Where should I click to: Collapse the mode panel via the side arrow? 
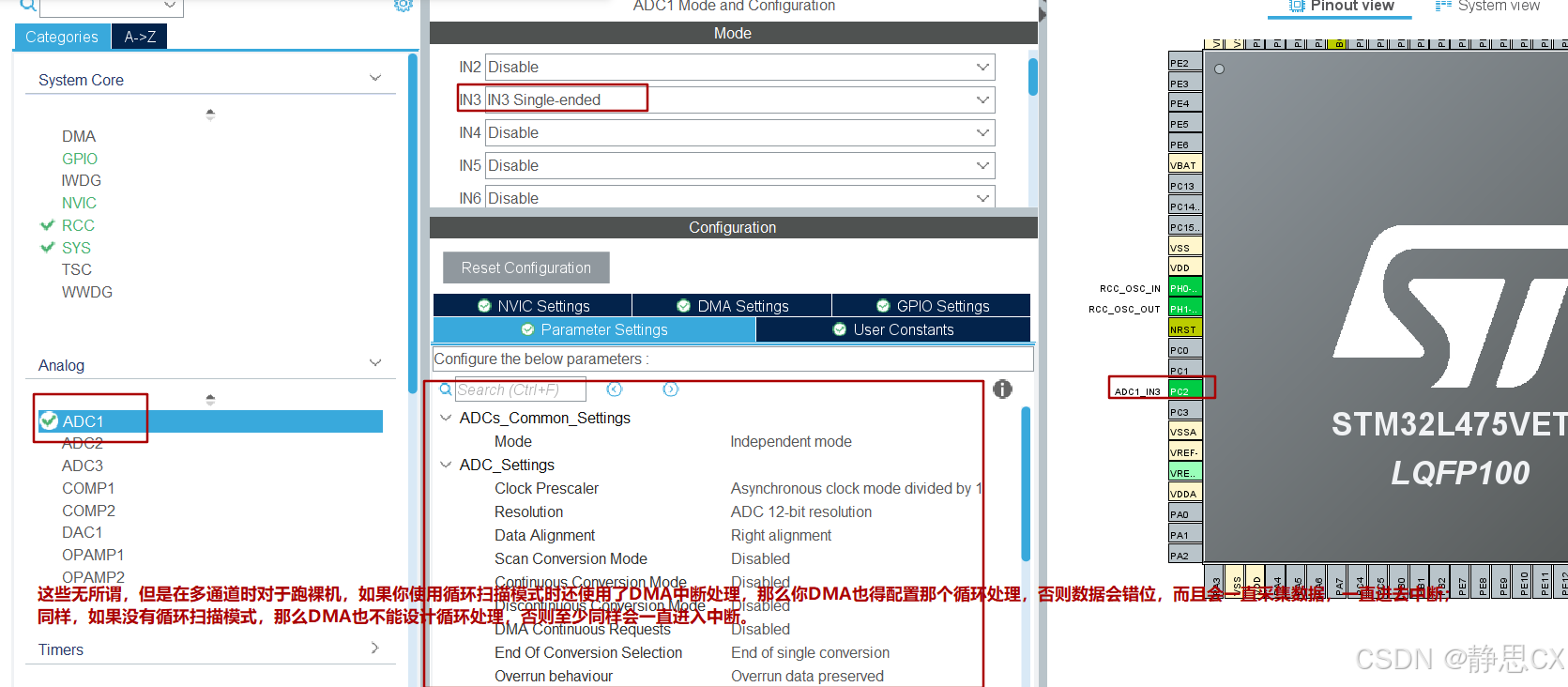pos(1042,15)
